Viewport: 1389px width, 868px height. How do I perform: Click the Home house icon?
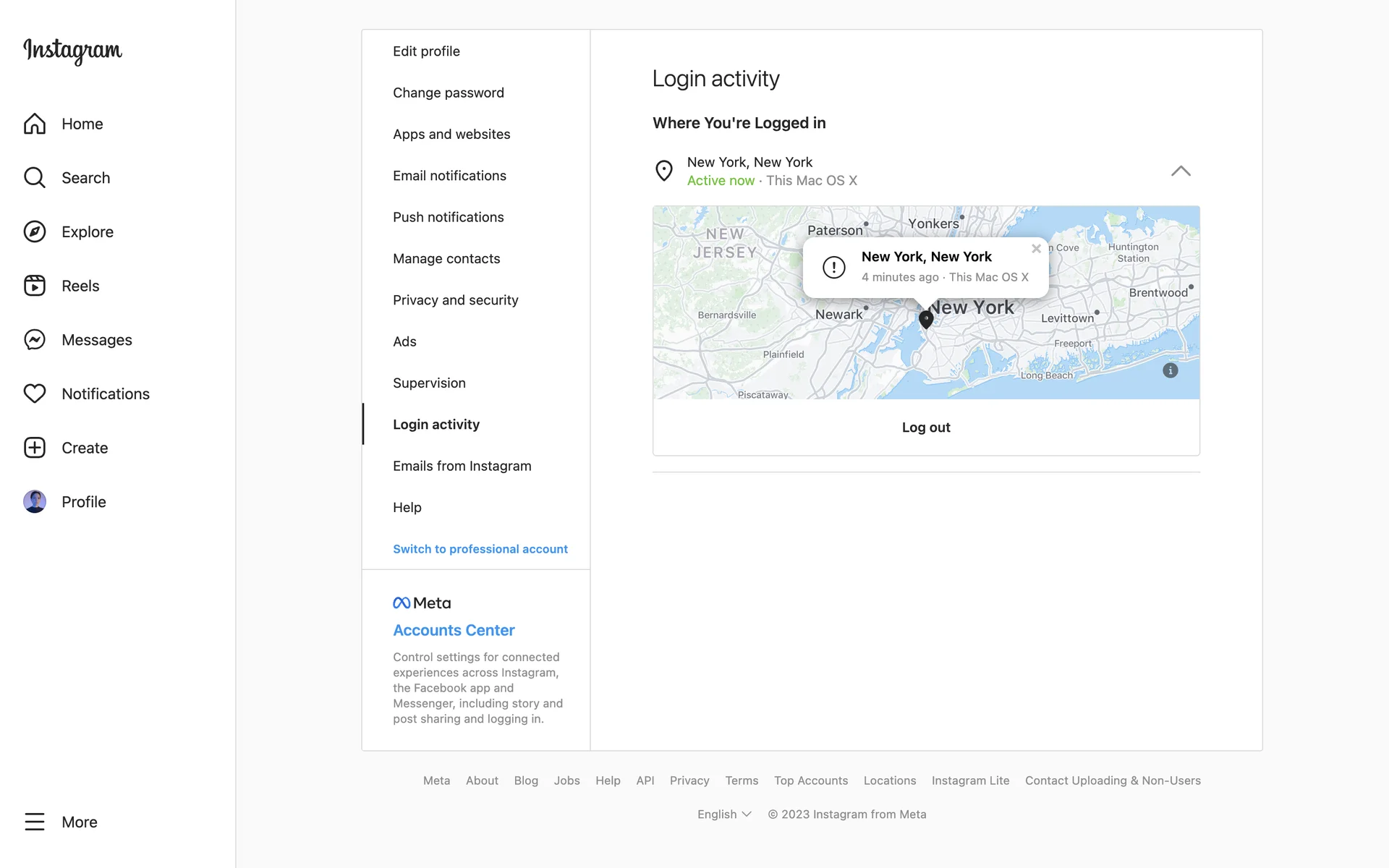pyautogui.click(x=35, y=124)
